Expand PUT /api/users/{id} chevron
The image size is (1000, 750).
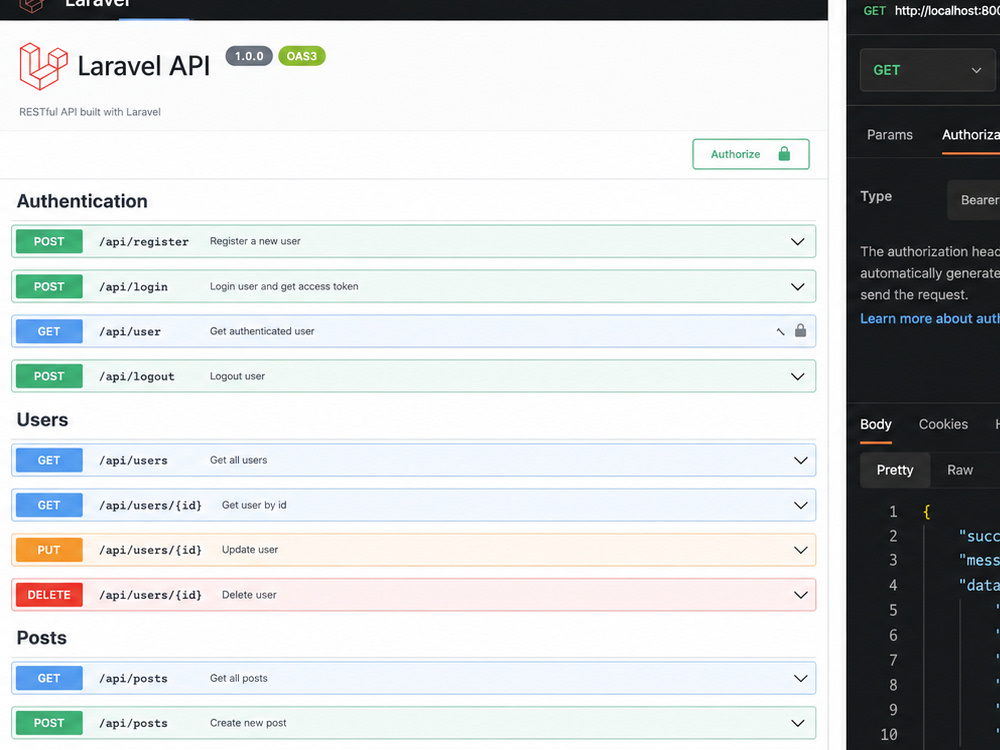[800, 550]
